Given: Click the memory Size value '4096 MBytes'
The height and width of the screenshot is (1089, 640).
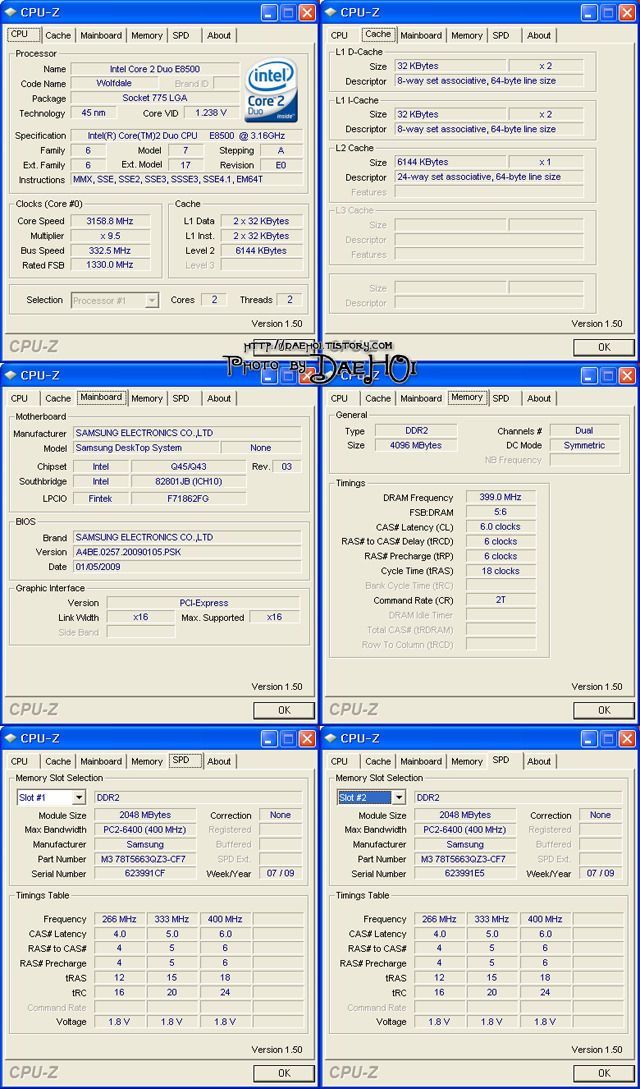Looking at the screenshot, I should pyautogui.click(x=416, y=445).
